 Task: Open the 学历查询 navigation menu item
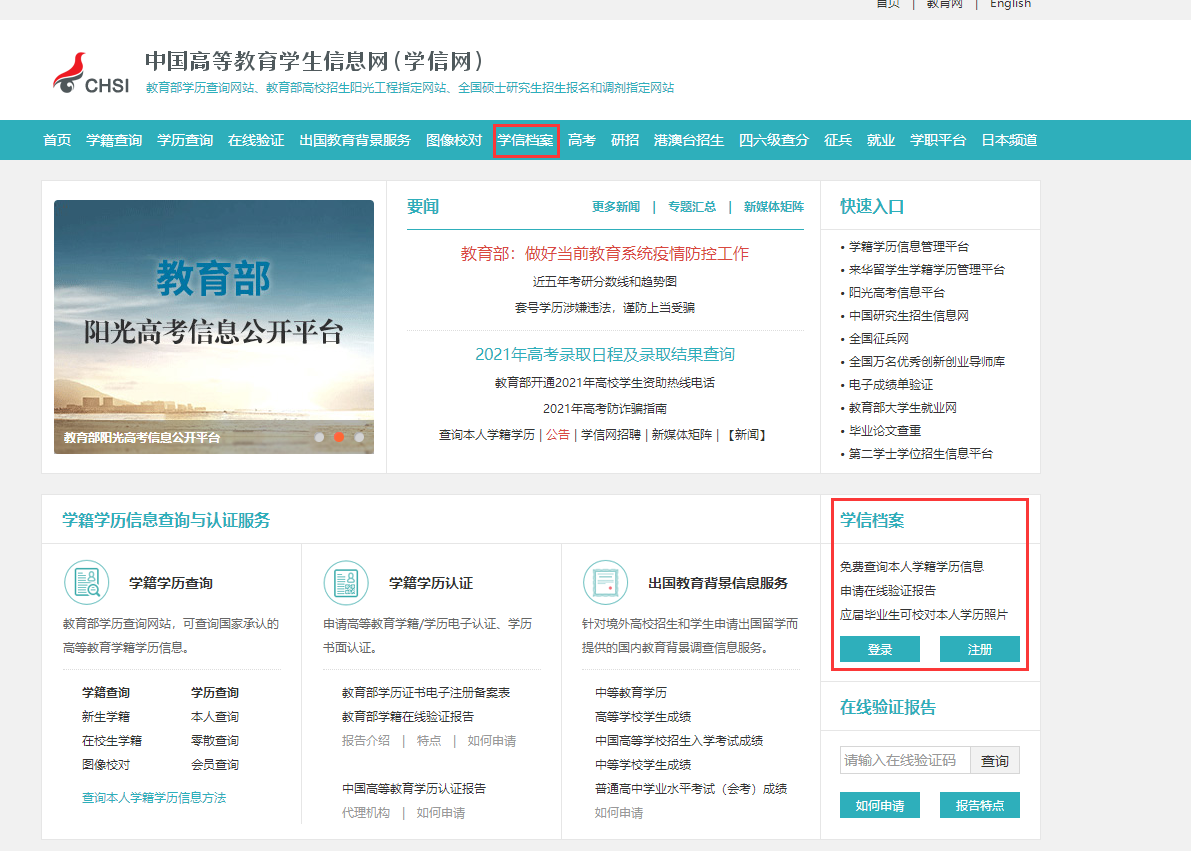pyautogui.click(x=185, y=140)
